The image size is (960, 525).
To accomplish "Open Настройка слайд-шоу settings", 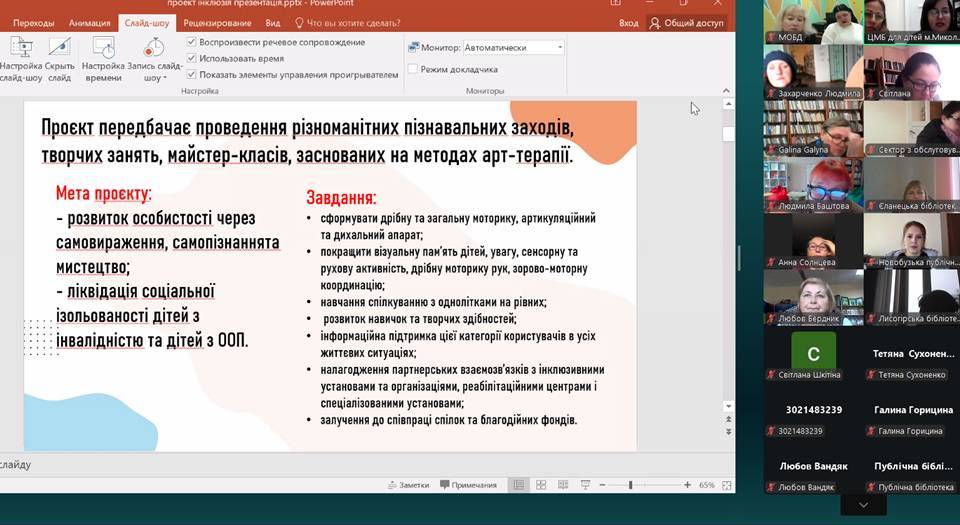I will [20, 58].
